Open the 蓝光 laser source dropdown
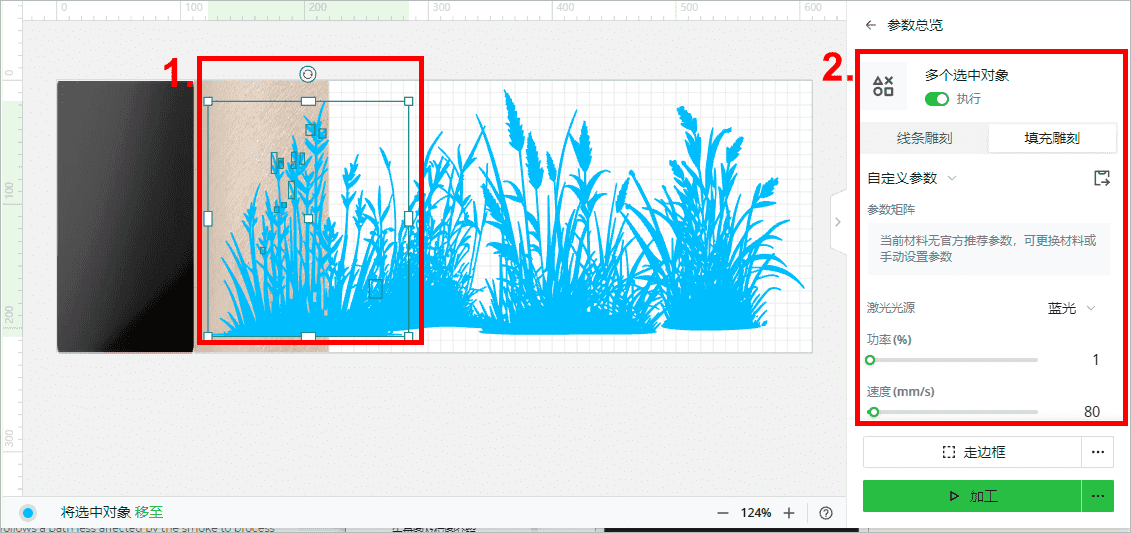The image size is (1131, 533). (1072, 308)
